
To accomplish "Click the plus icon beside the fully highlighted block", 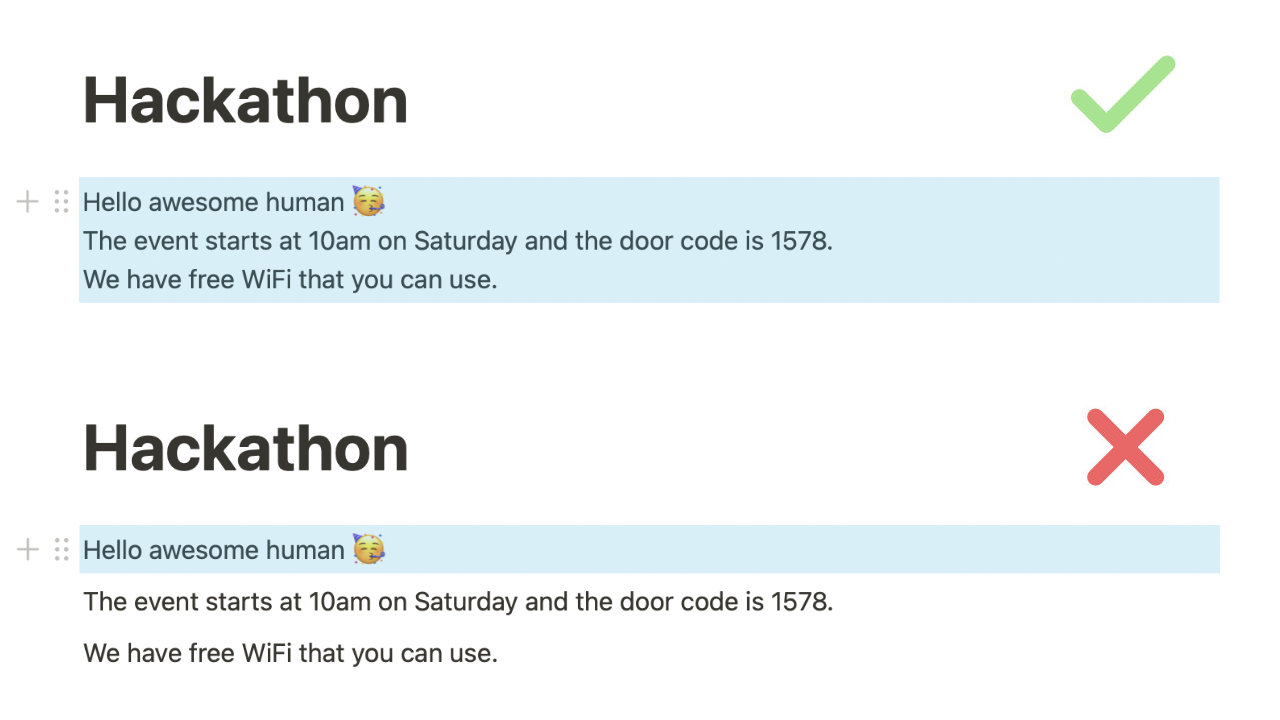I will tap(28, 202).
